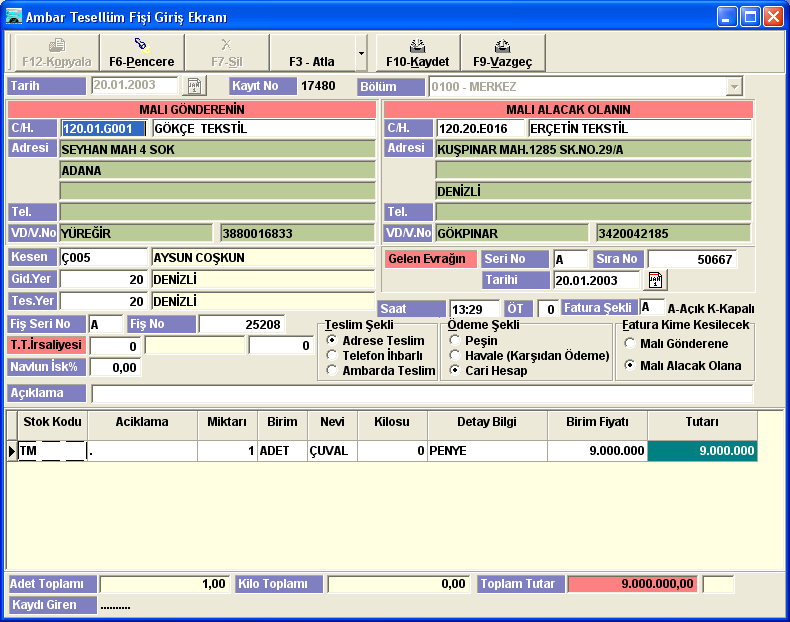Click the Toplam Tutar value 9.000.000,00
This screenshot has height=622, width=790.
(633, 584)
